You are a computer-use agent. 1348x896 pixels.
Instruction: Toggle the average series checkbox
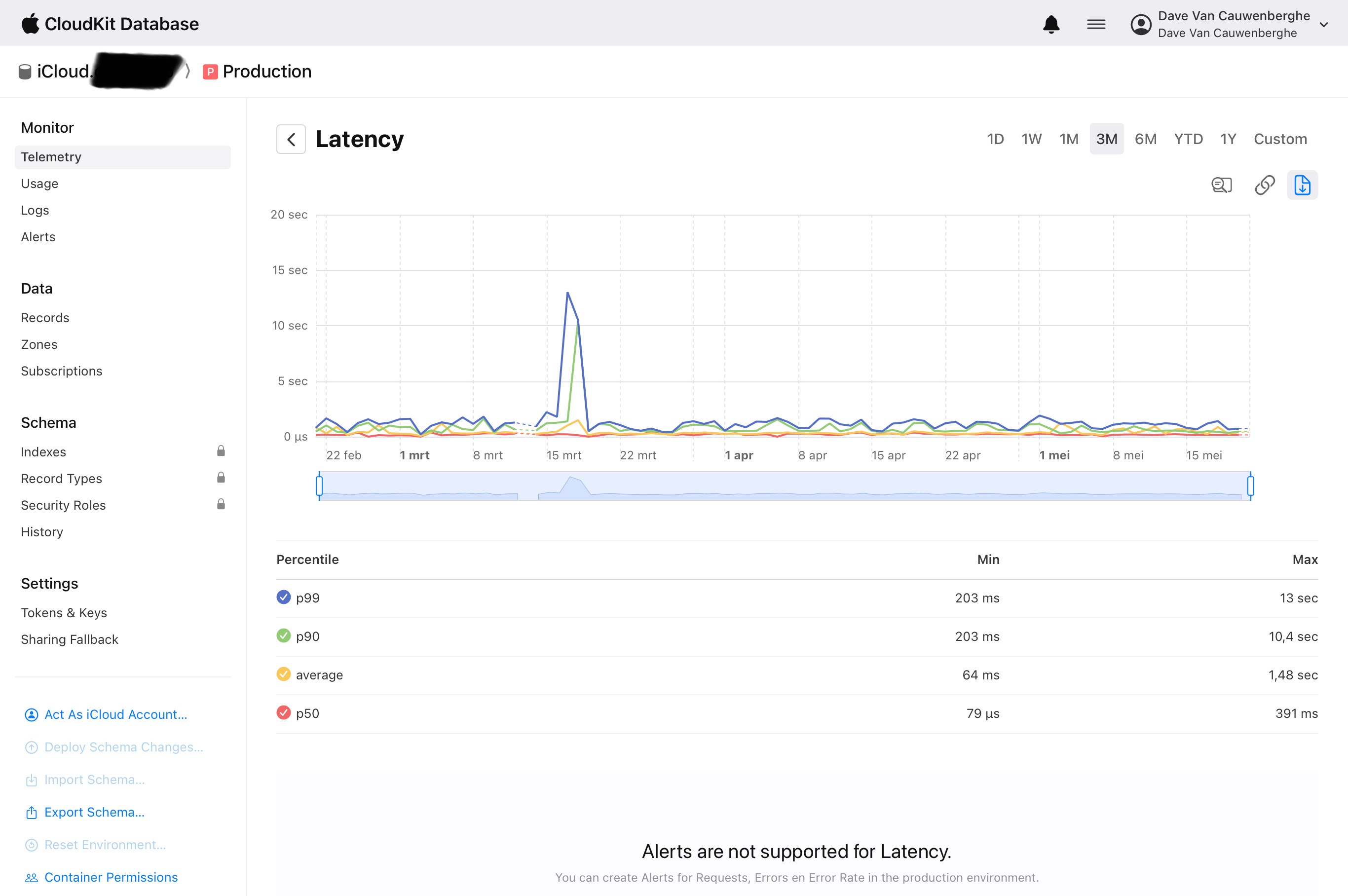pyautogui.click(x=283, y=674)
